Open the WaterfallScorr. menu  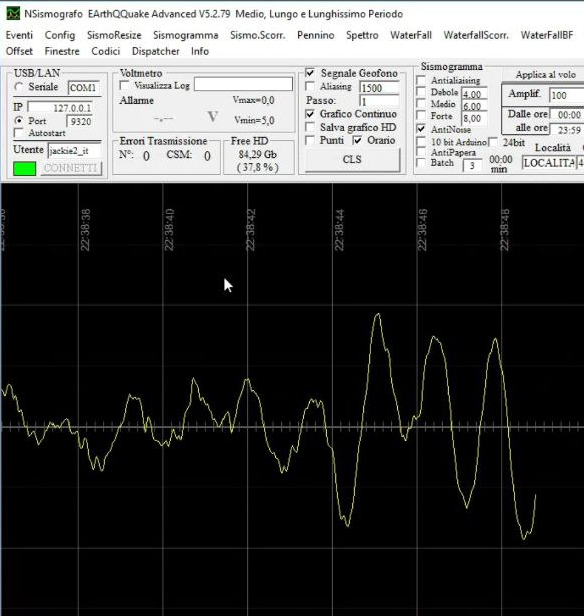point(476,35)
